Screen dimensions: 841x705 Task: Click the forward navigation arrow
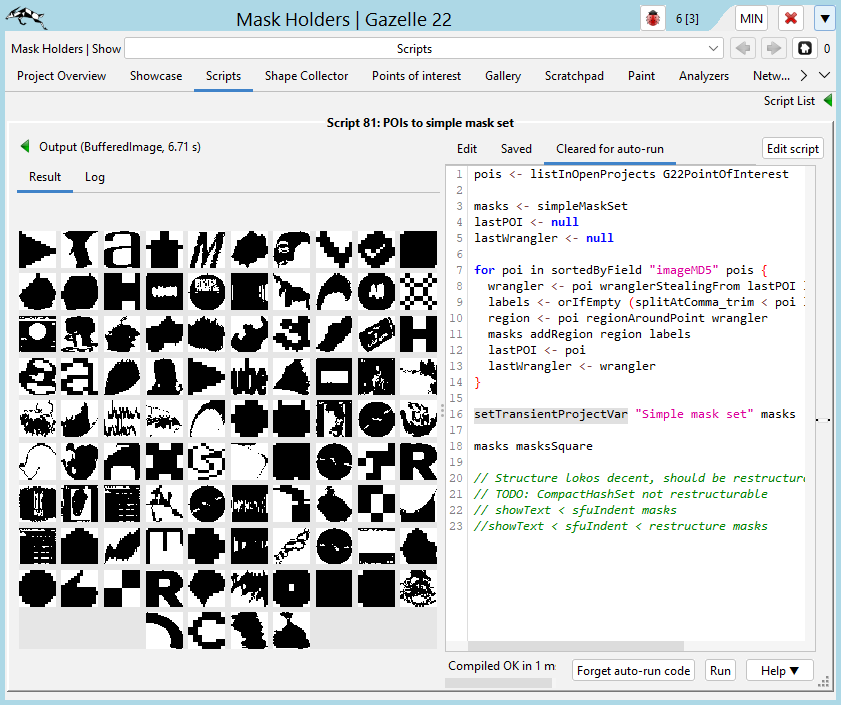(x=773, y=48)
